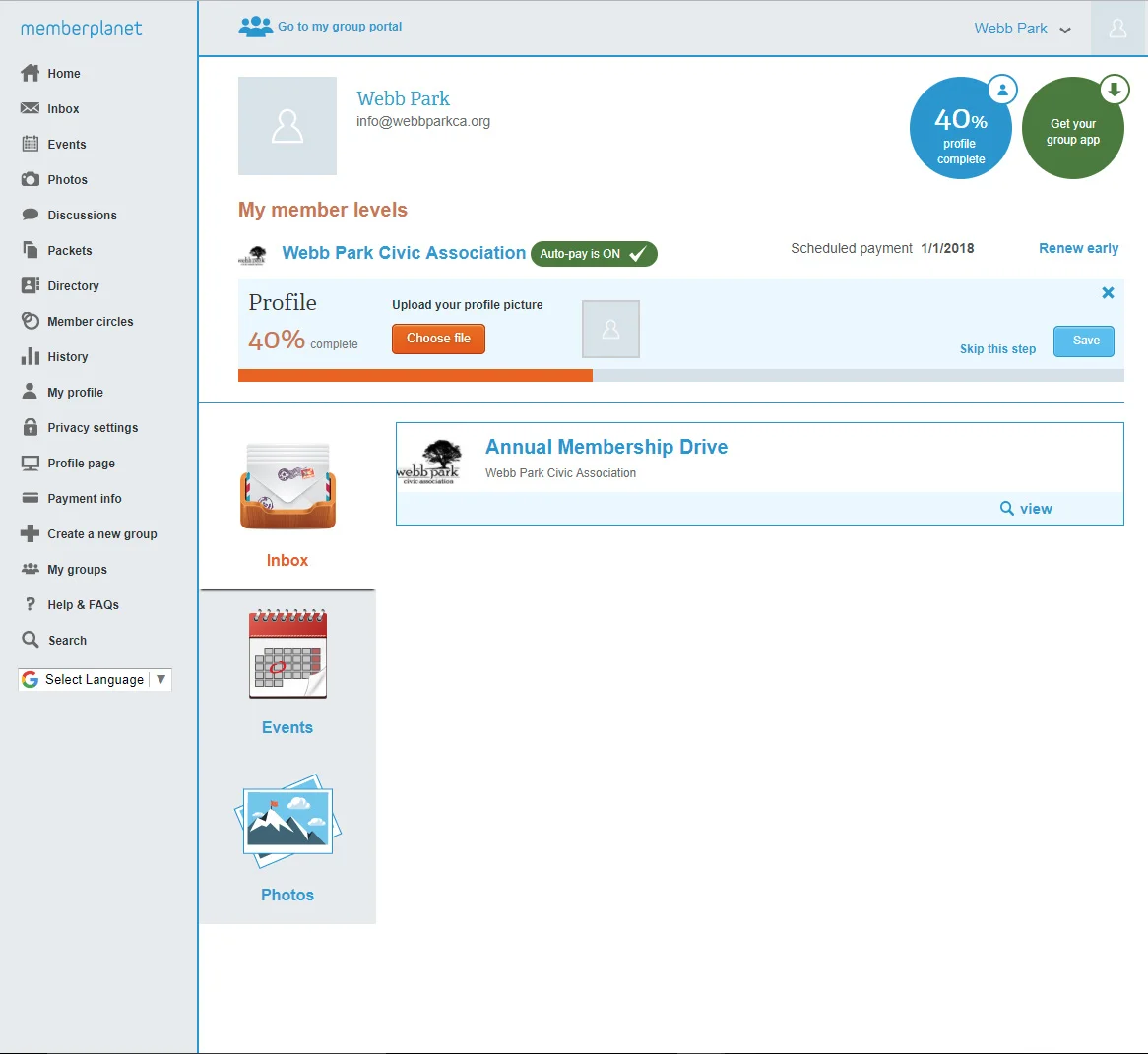
Task: Click the Scheduled payment 1/1/2018 text
Action: pos(882,248)
